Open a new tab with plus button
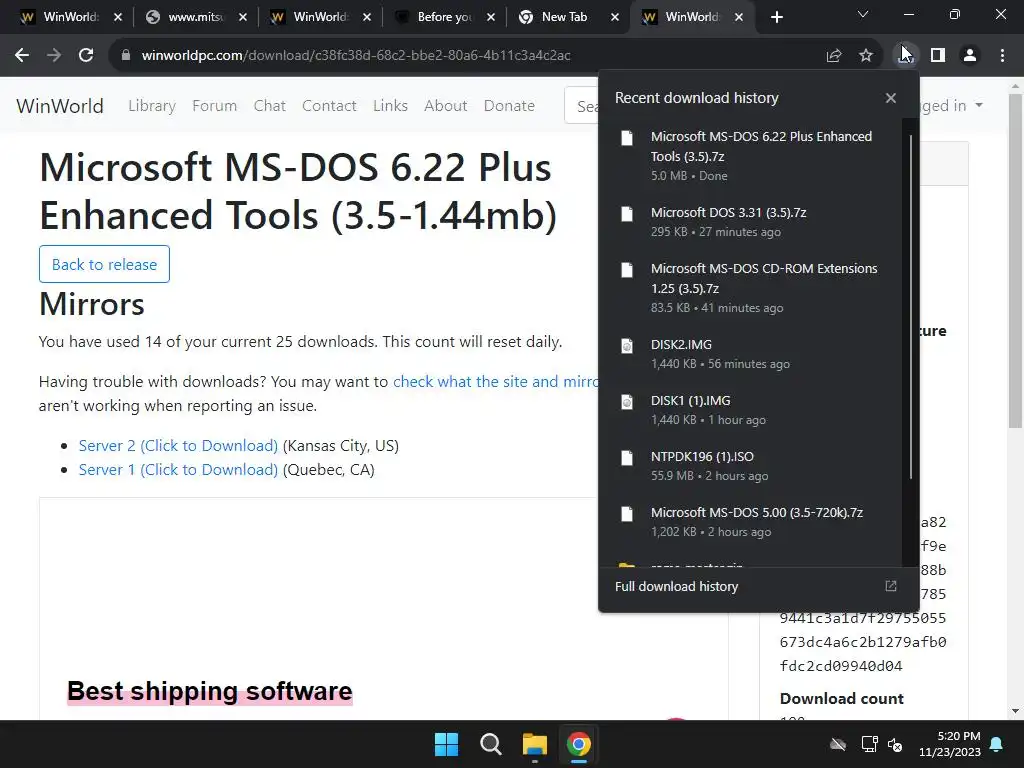 [x=776, y=17]
